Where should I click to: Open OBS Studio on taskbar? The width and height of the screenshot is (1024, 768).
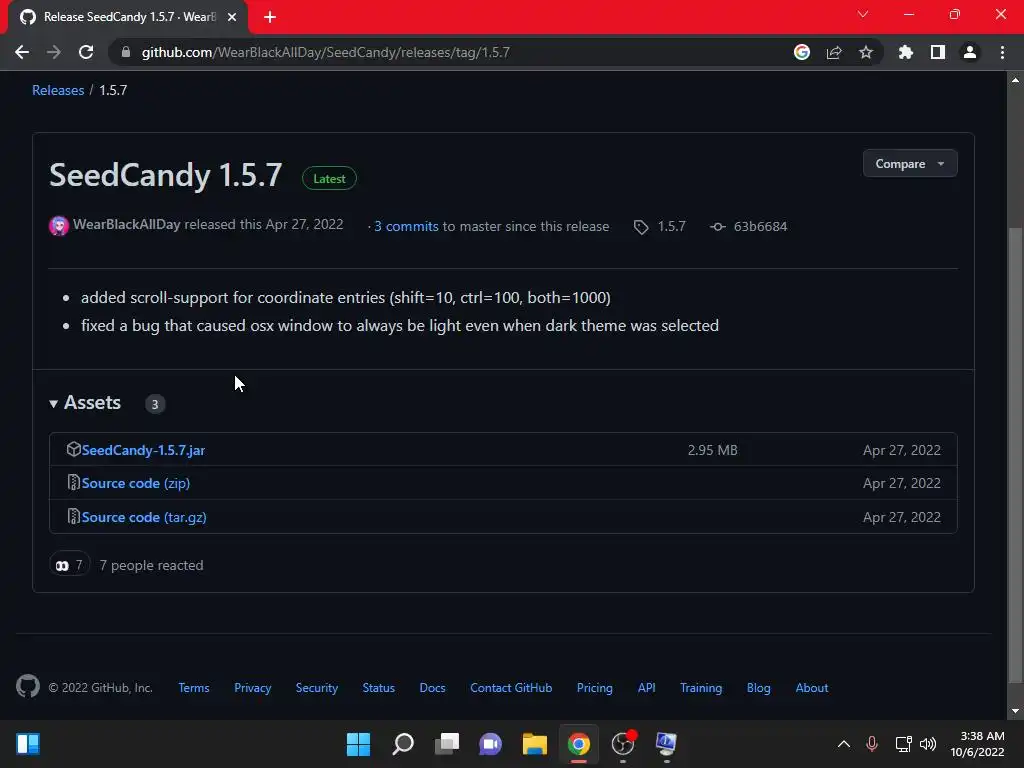[623, 744]
